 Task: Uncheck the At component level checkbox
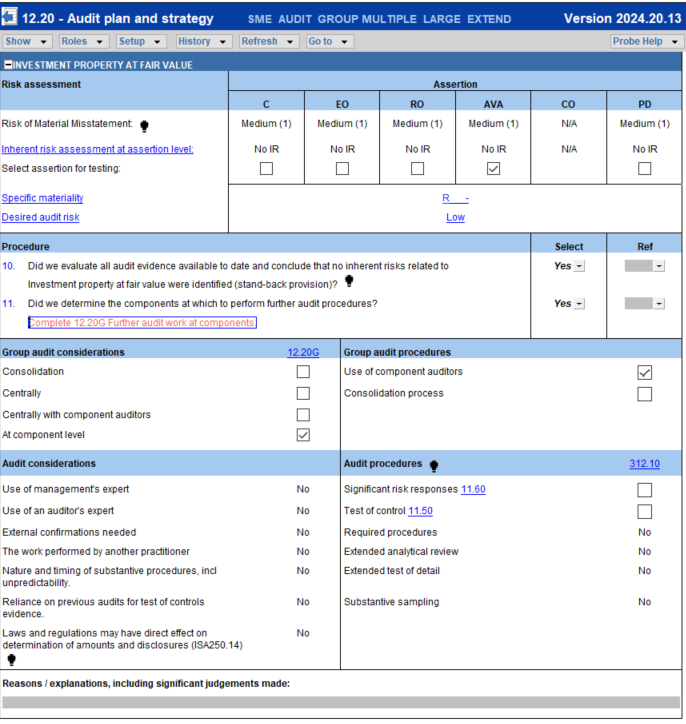(303, 435)
